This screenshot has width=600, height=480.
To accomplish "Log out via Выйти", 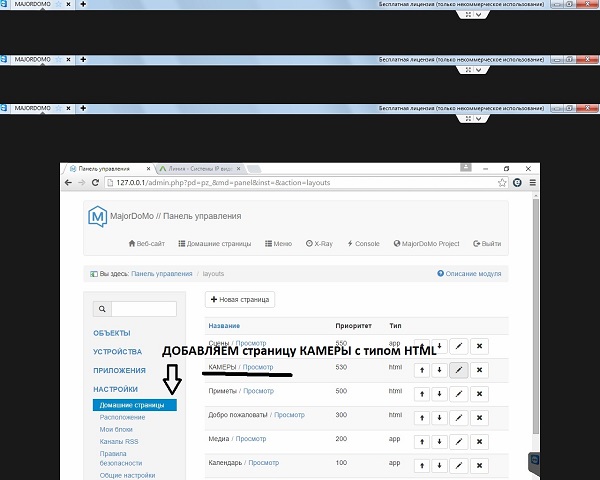I will coord(487,243).
